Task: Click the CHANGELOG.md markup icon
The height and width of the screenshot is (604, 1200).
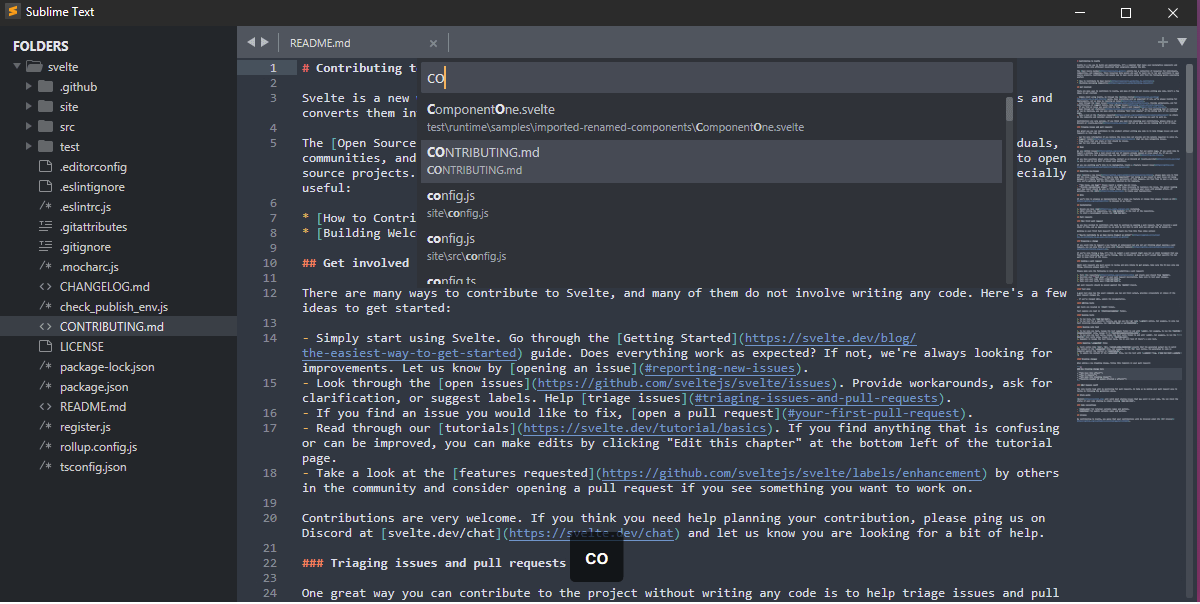Action: point(45,287)
